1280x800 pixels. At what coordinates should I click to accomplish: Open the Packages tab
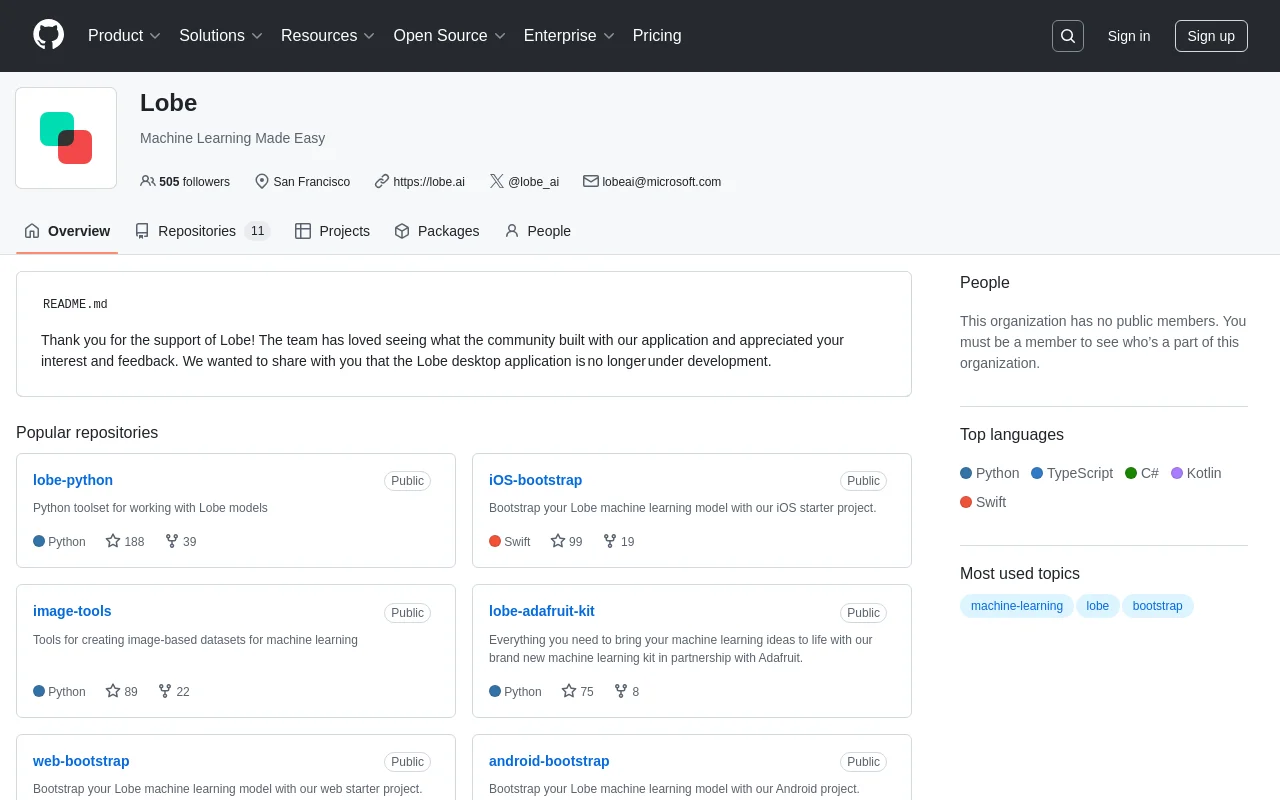(x=437, y=231)
